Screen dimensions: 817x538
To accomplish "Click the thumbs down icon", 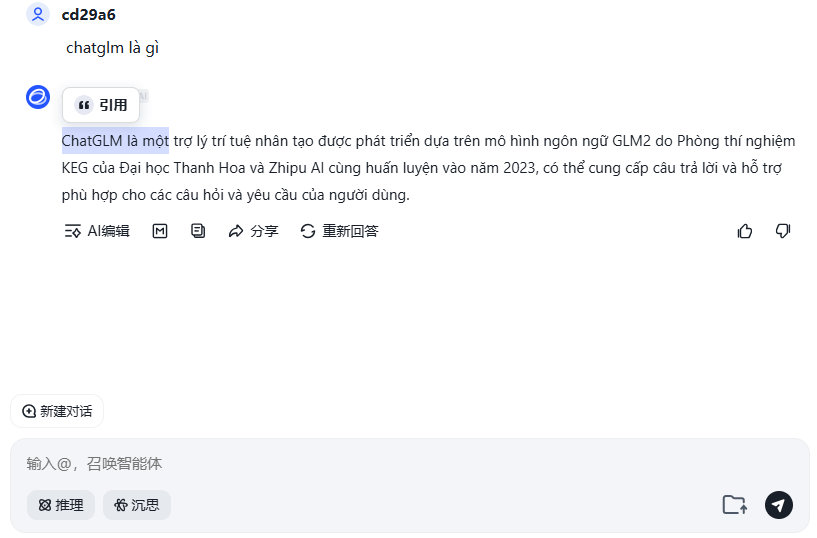I will coord(783,231).
